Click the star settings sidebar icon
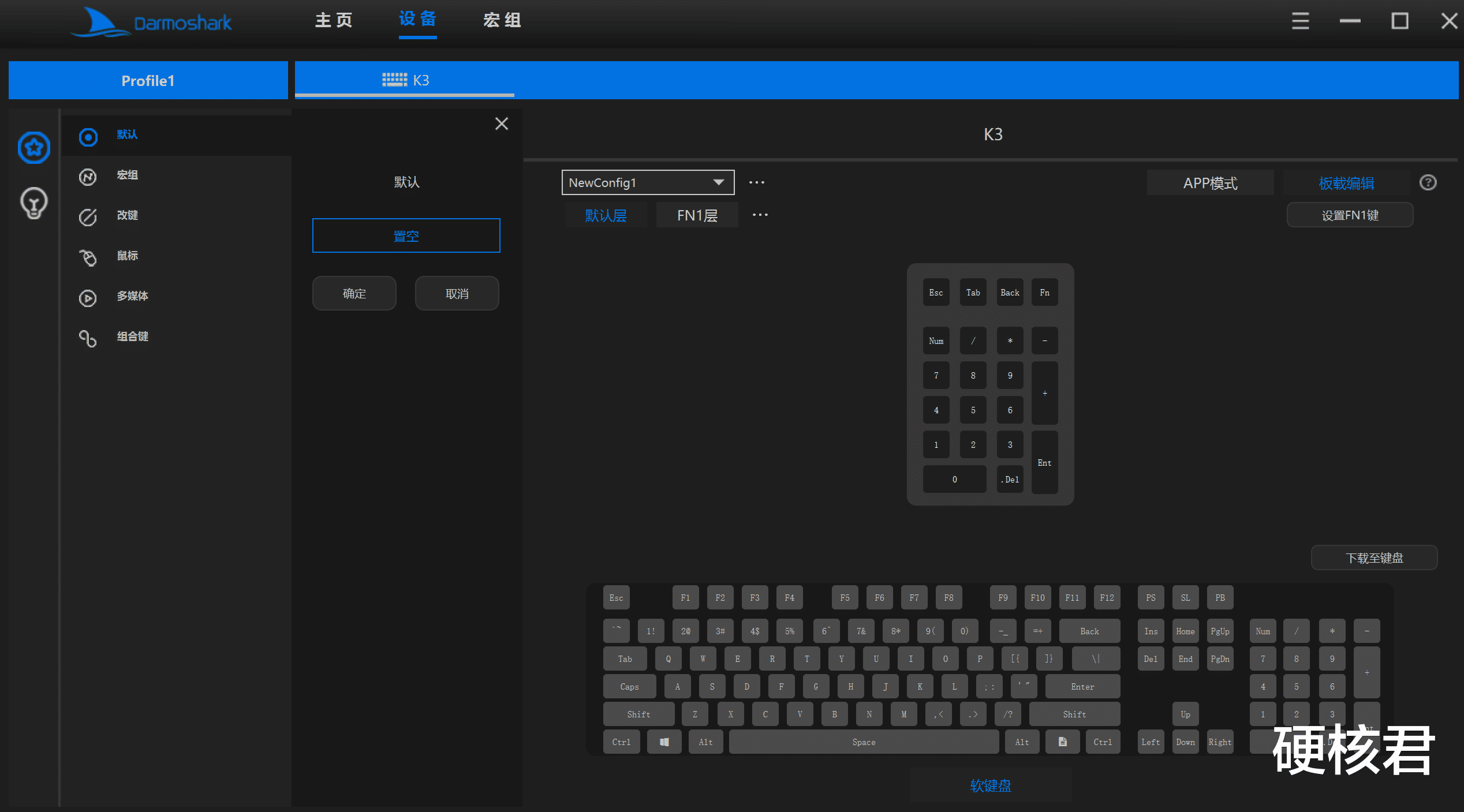This screenshot has height=812, width=1464. pyautogui.click(x=33, y=147)
